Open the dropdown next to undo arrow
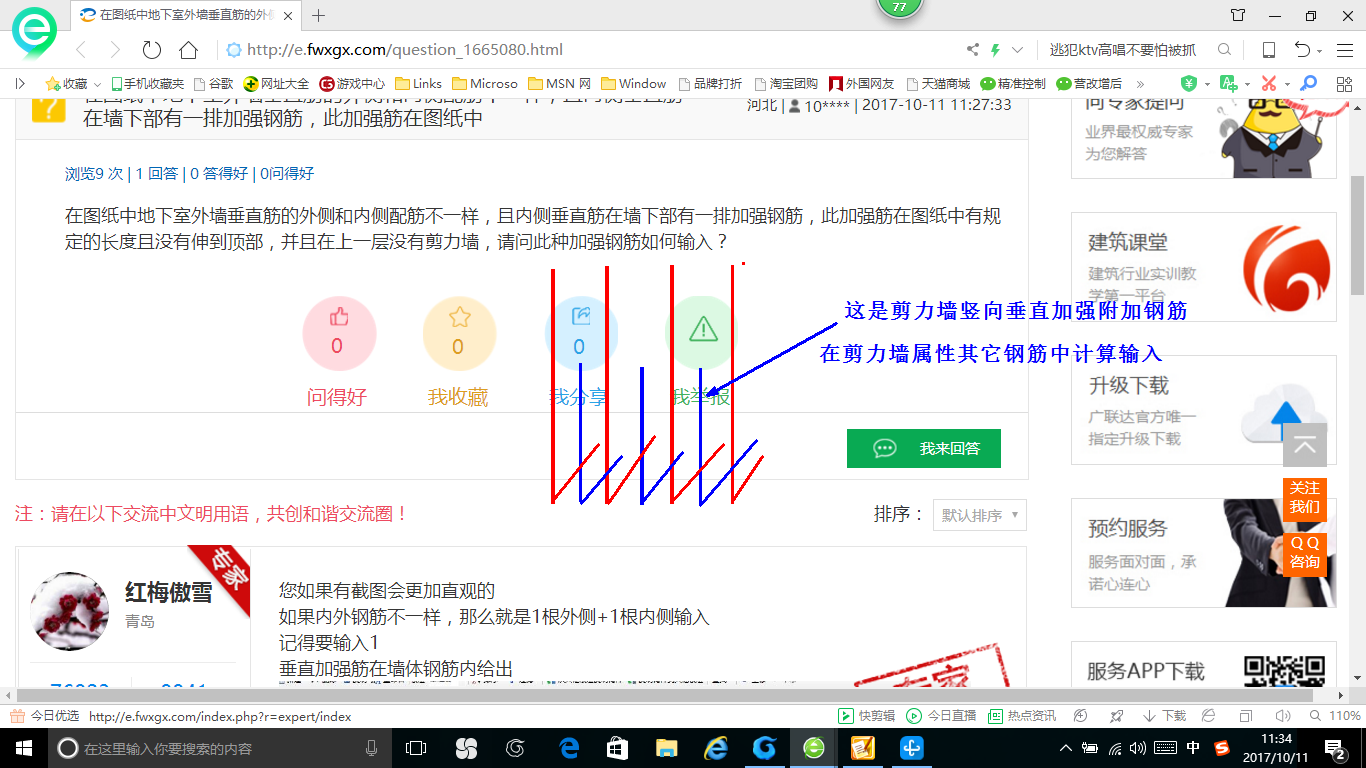 tap(1319, 51)
